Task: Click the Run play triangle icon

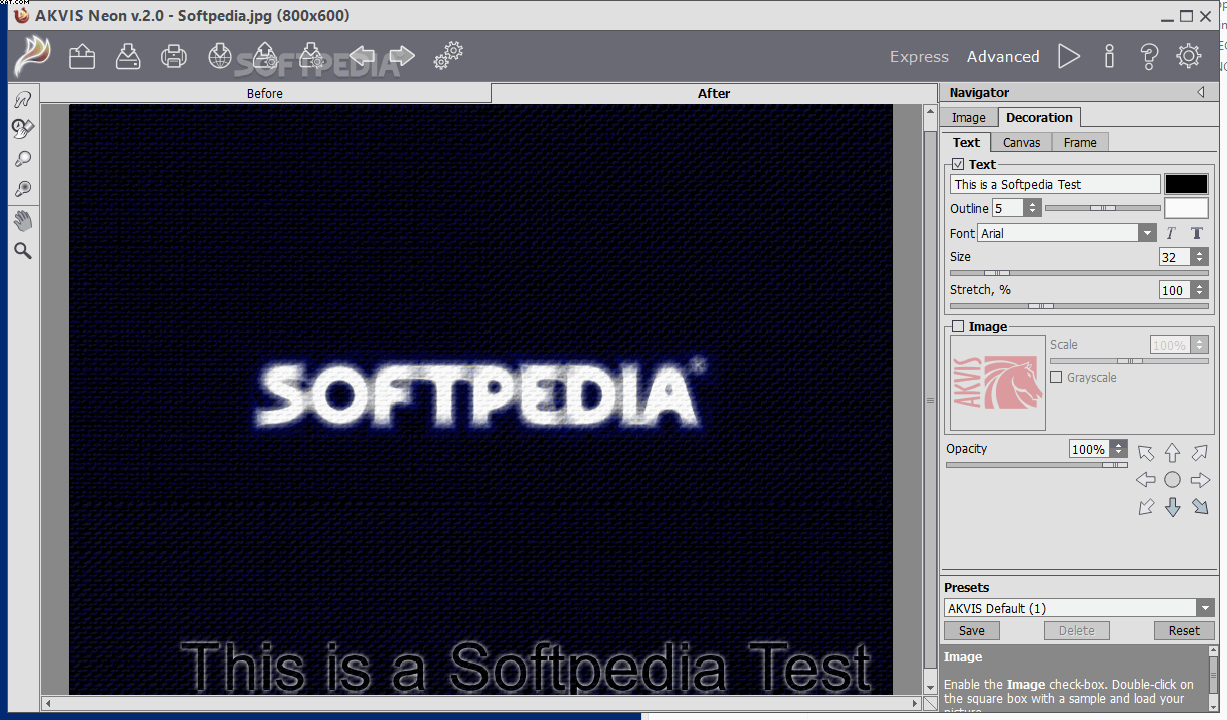Action: [1069, 56]
